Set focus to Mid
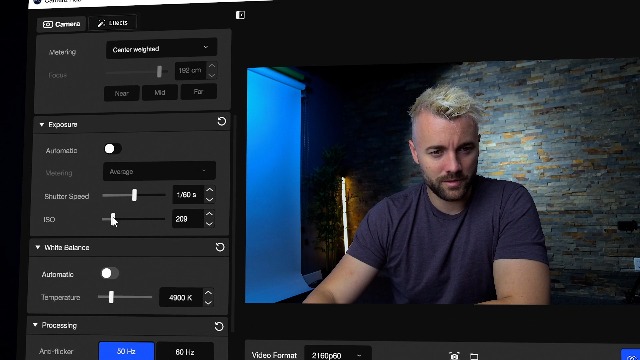The image size is (640, 360). coord(160,93)
